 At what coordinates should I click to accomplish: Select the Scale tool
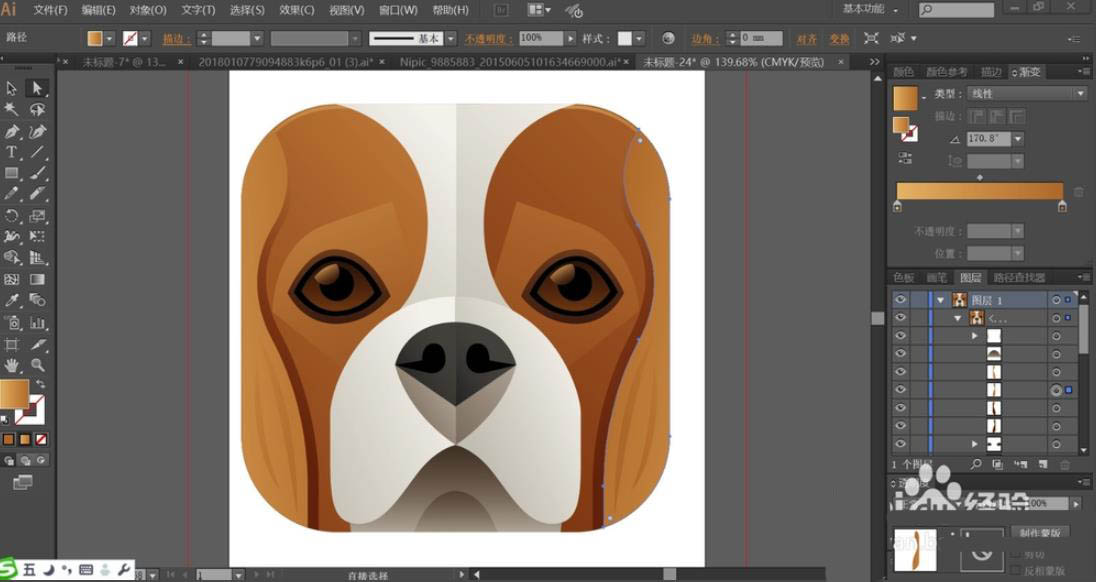click(37, 216)
